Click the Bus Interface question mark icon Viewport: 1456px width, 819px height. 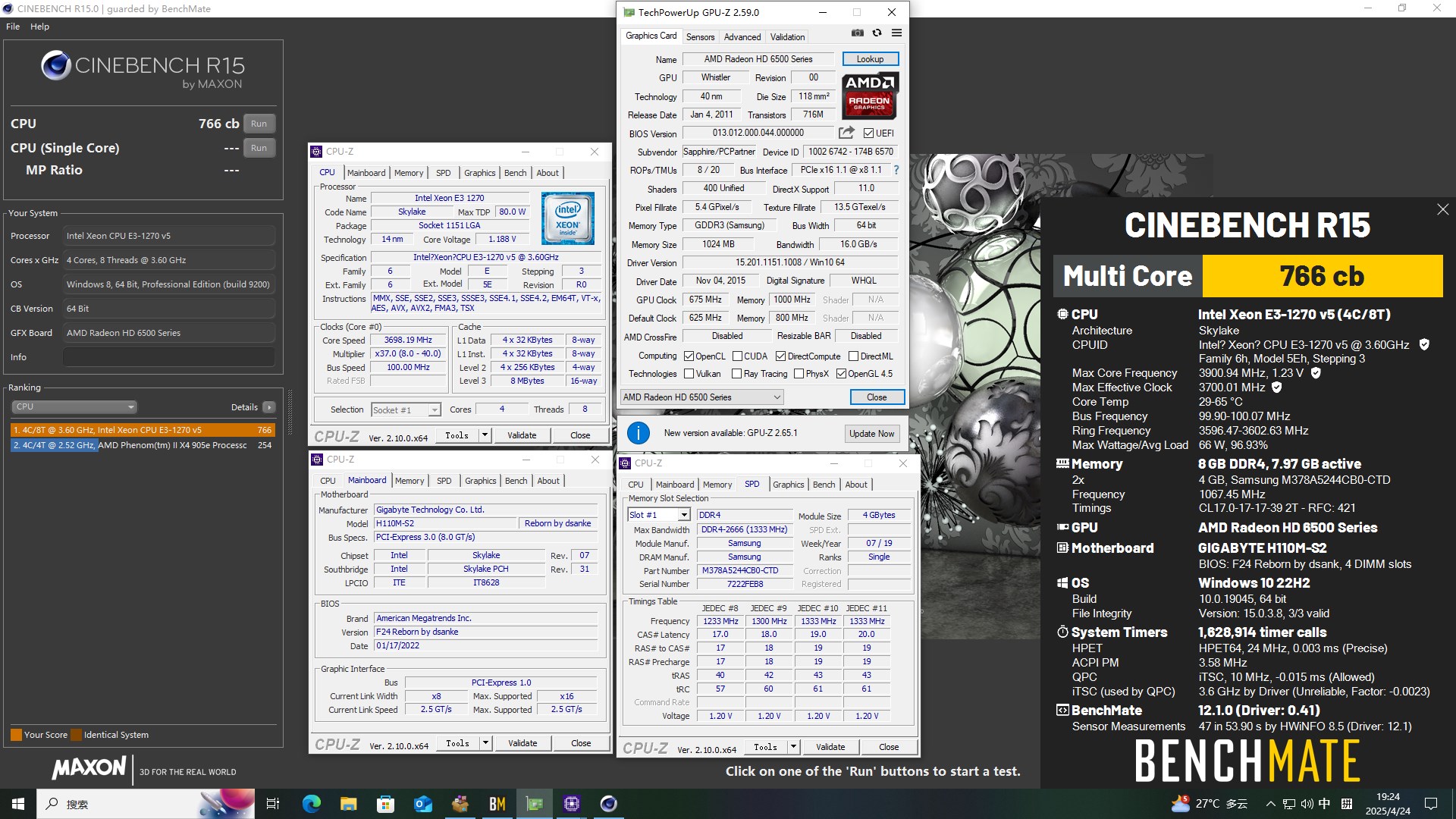point(896,170)
